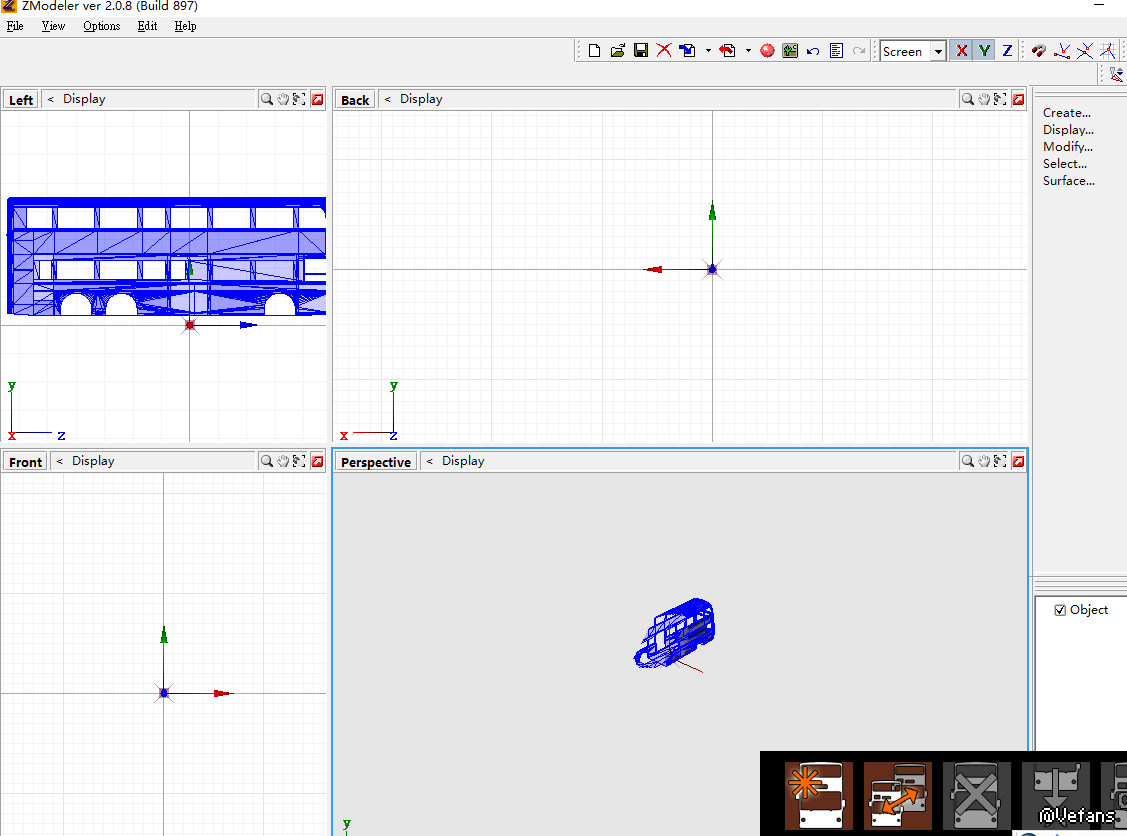Open the Edit menu
1127x836 pixels.
(x=148, y=26)
